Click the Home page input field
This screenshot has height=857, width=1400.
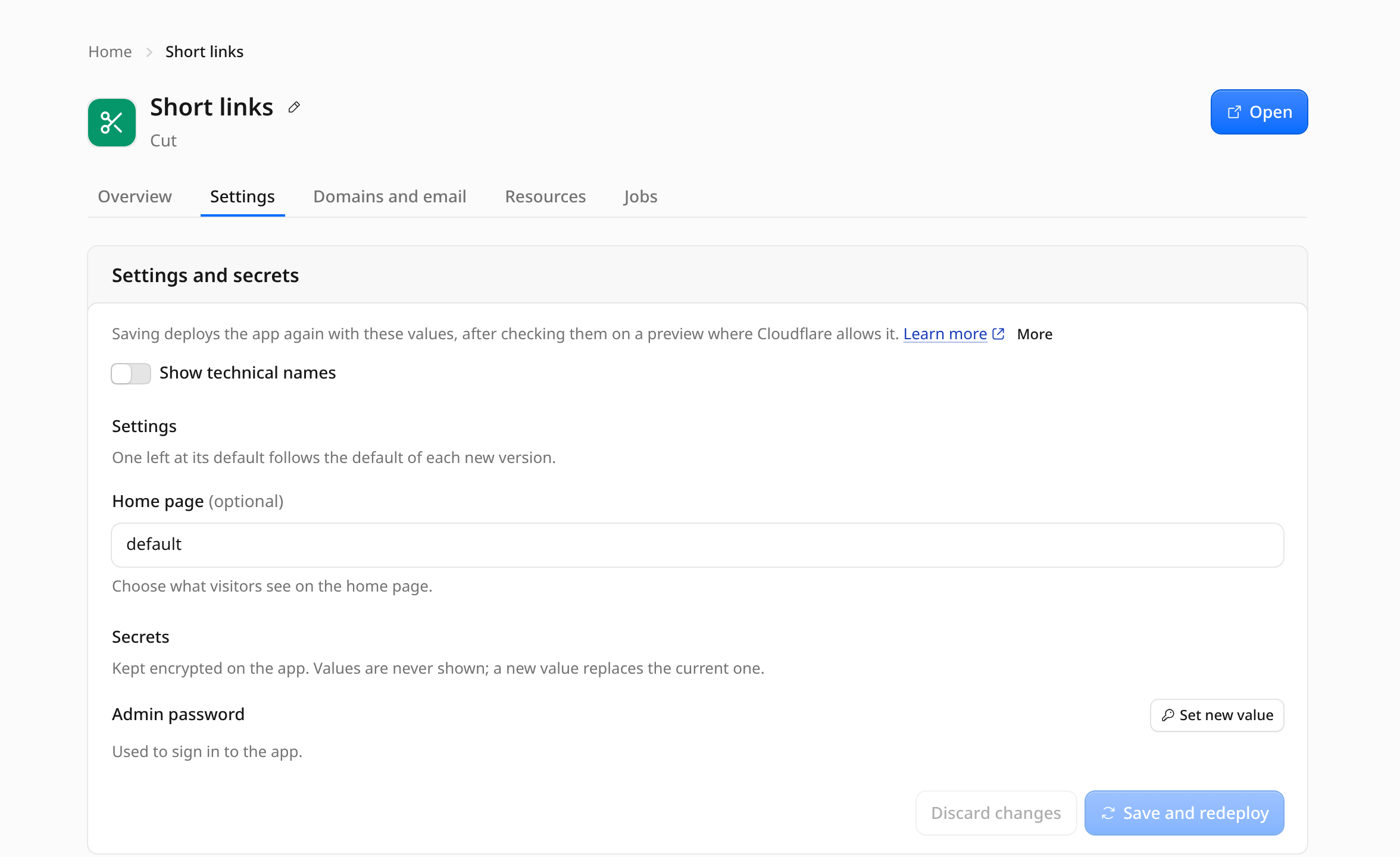coord(698,545)
